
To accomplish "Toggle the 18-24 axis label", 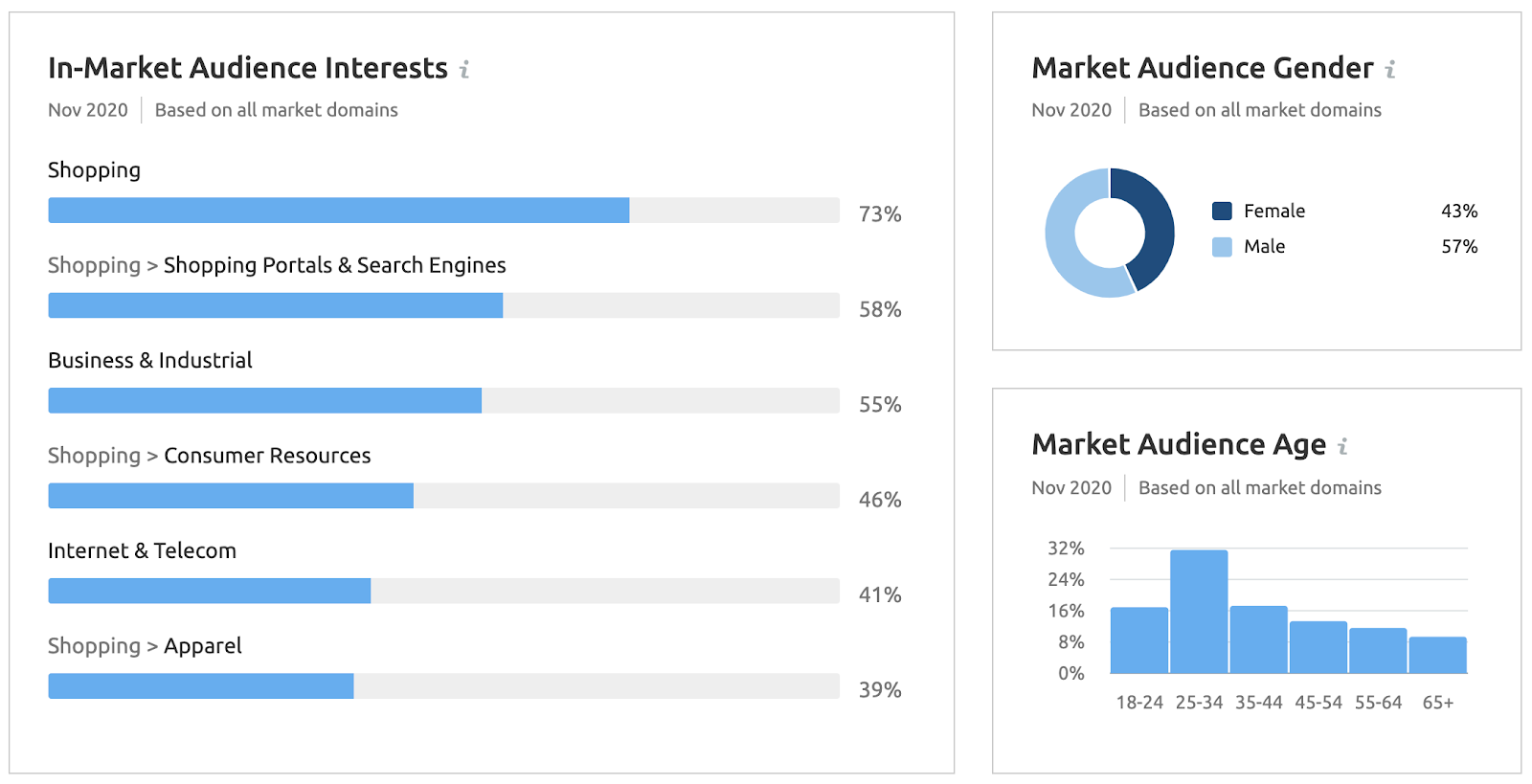I will (1139, 702).
